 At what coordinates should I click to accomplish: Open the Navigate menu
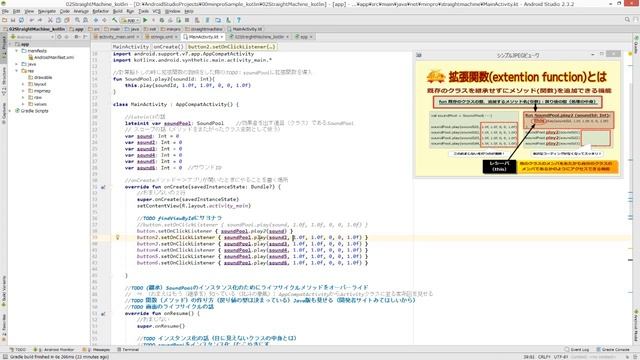tap(47, 11)
